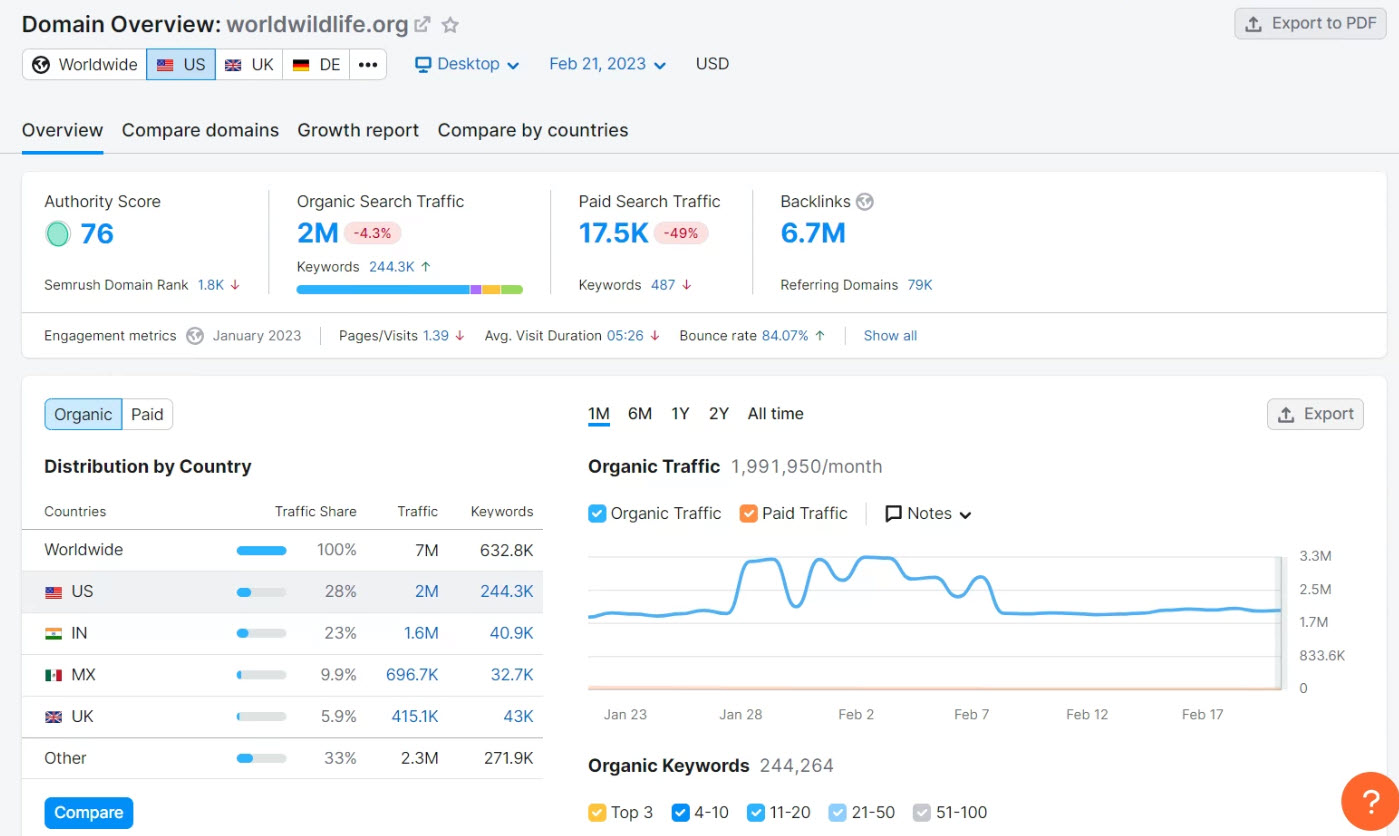Click the IN row traffic share bar
Image resolution: width=1399 pixels, height=836 pixels.
pyautogui.click(x=261, y=633)
